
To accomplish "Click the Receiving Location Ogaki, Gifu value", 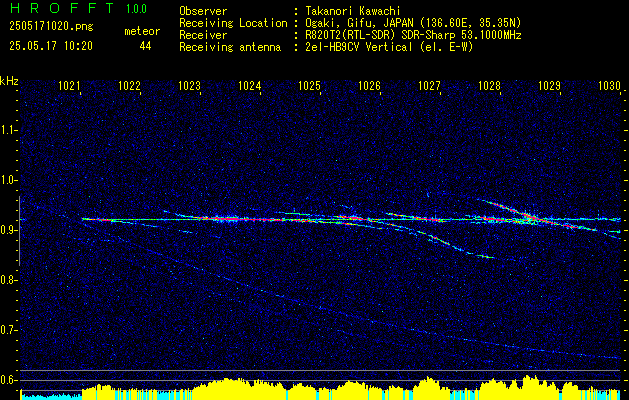I will click(x=412, y=23).
